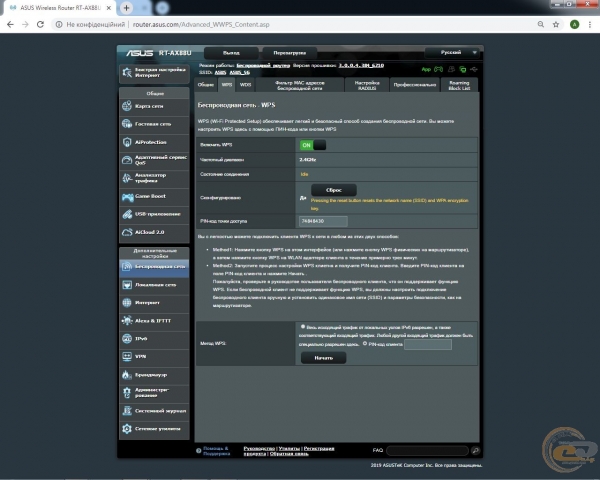Open Internet (Интернет) WAN sidebar item
Image resolution: width=600 pixels, height=480 pixels.
click(x=154, y=303)
